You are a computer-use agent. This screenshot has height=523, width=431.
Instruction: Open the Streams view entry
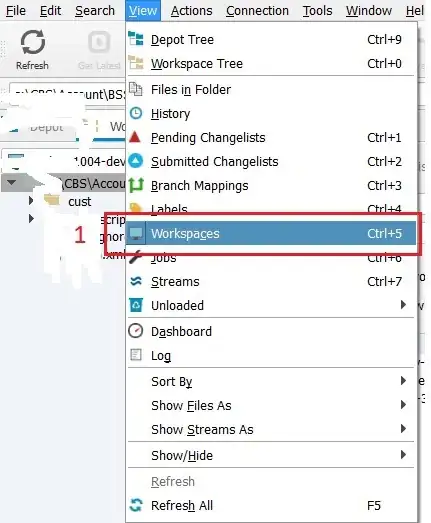click(x=271, y=282)
